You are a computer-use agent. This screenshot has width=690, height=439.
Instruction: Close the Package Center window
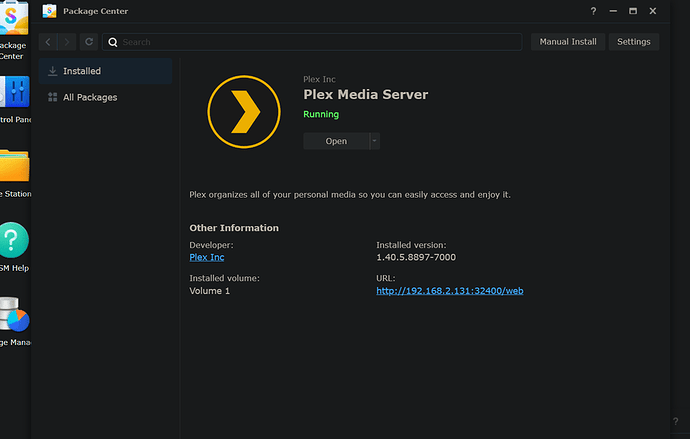[653, 11]
